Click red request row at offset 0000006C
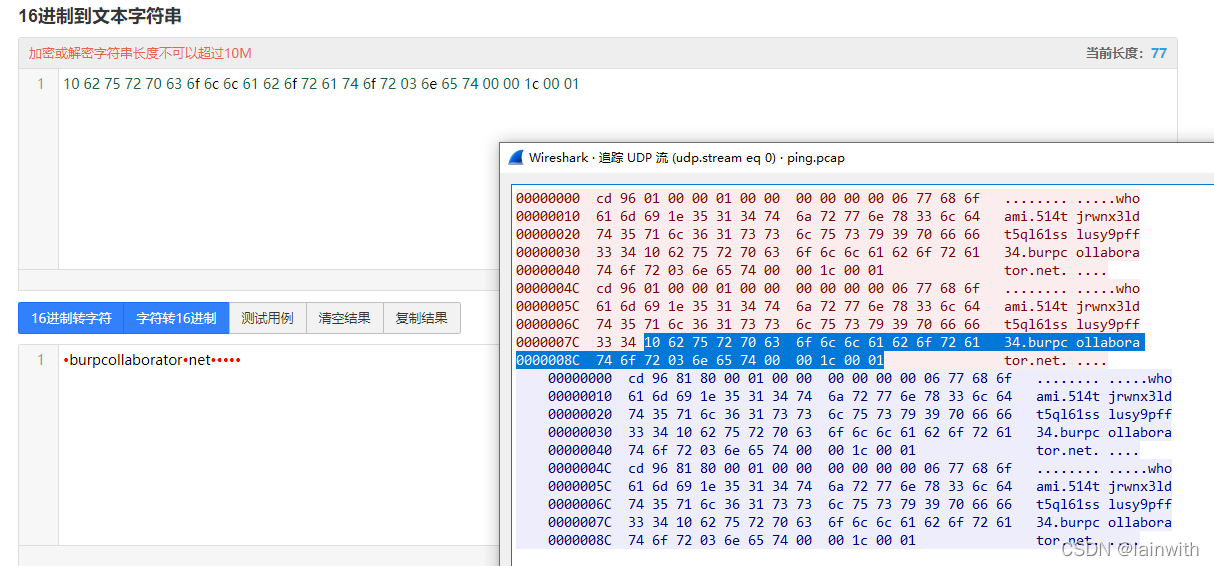Image resolution: width=1214 pixels, height=566 pixels. [x=828, y=324]
